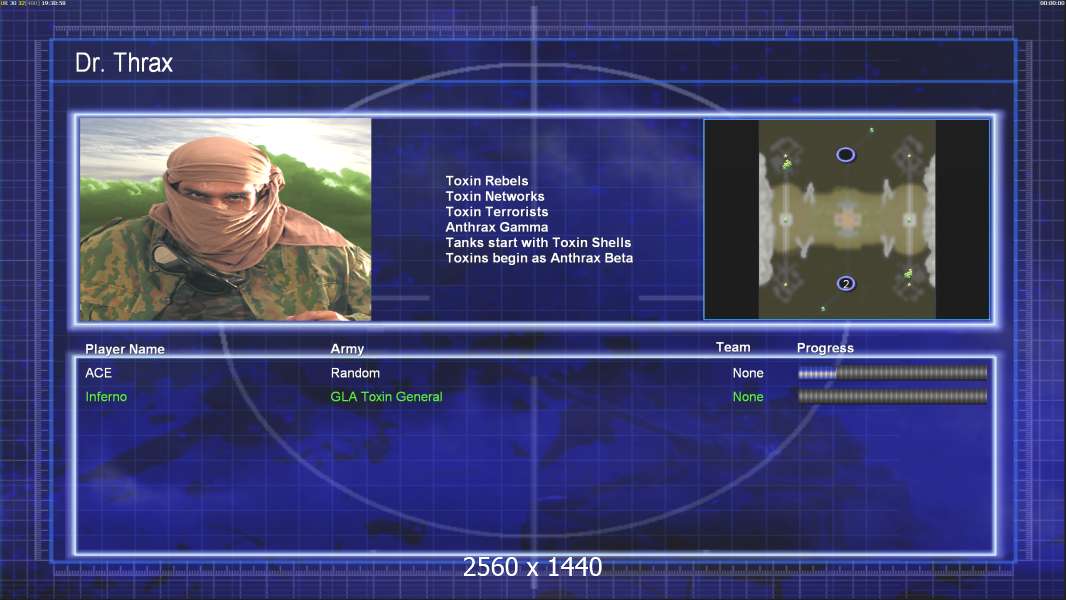Click the Army column header
The height and width of the screenshot is (600, 1066).
(347, 349)
